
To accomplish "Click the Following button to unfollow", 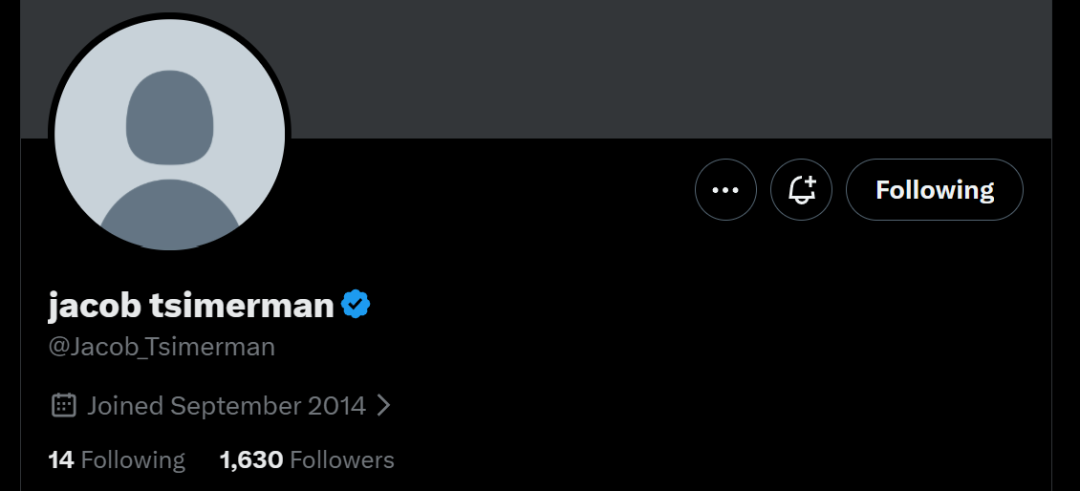I will tap(935, 189).
